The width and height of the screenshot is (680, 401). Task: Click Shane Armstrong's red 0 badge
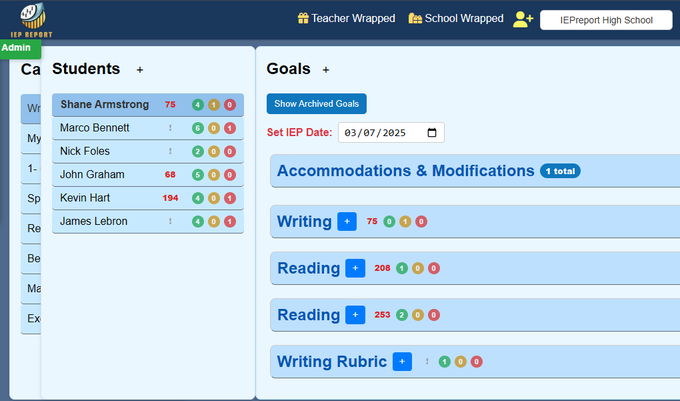(x=230, y=104)
